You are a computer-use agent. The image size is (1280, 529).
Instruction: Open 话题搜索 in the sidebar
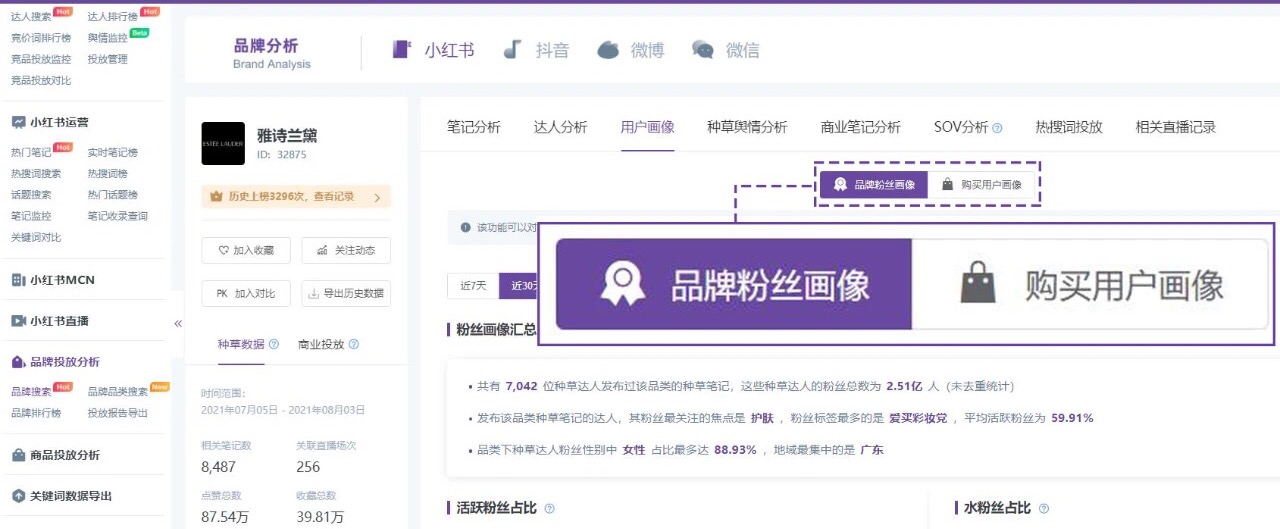(31, 195)
